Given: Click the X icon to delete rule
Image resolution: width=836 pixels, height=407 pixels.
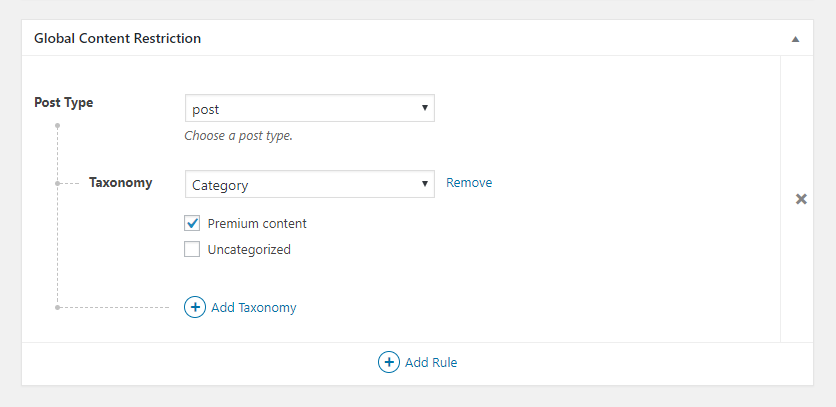Looking at the screenshot, I should [801, 199].
